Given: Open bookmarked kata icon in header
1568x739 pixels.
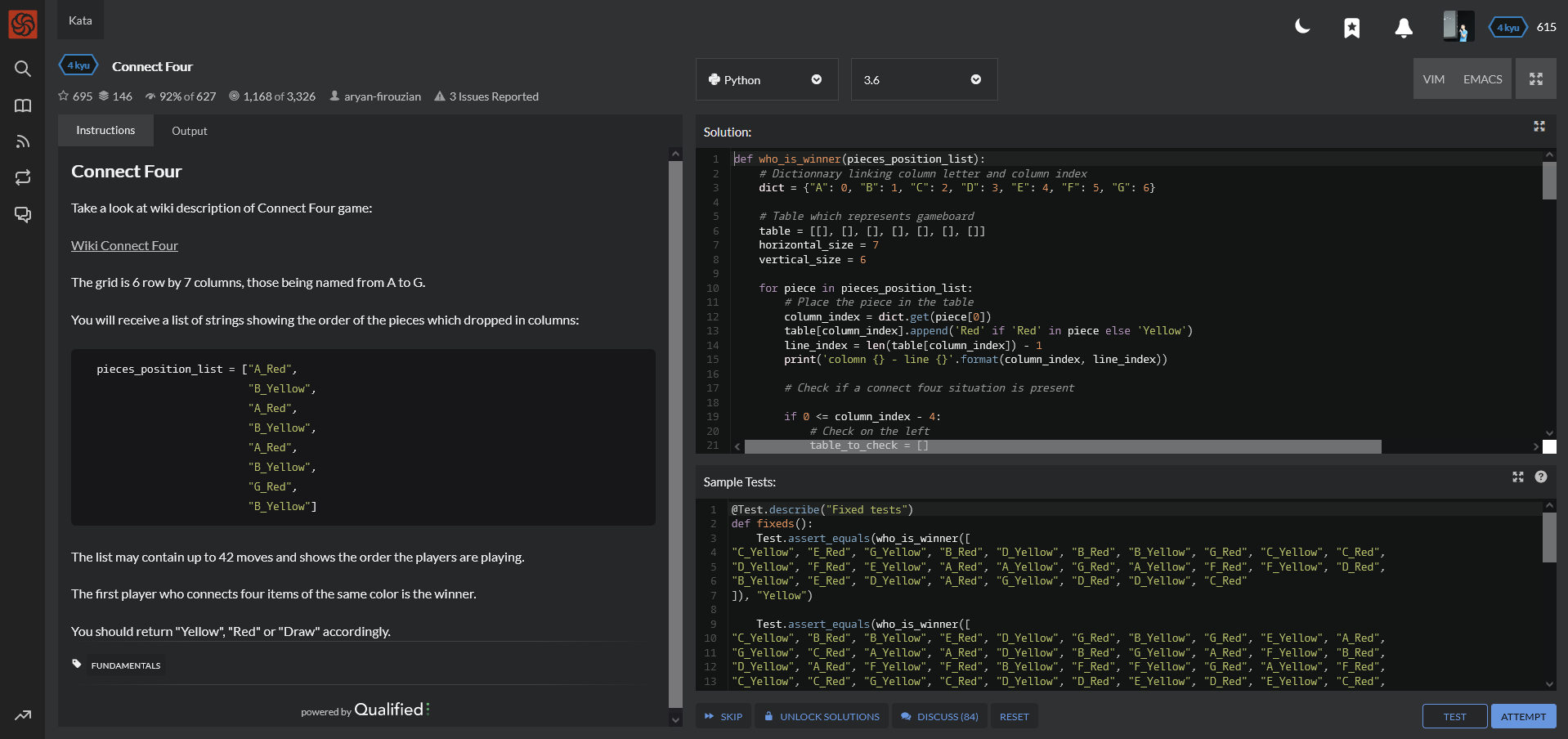Looking at the screenshot, I should 1352,28.
